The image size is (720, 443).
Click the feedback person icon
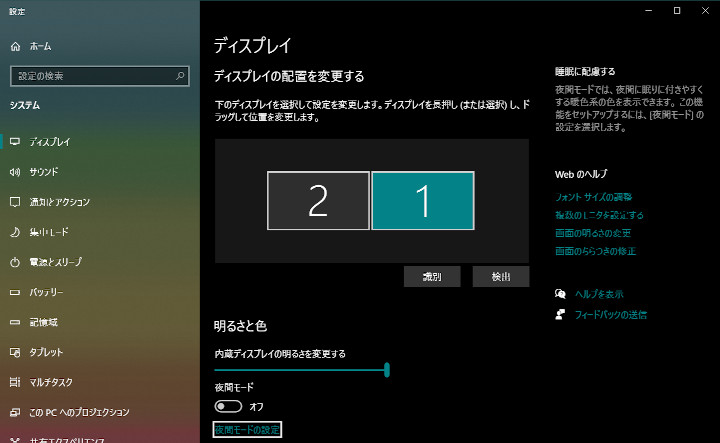[560, 314]
